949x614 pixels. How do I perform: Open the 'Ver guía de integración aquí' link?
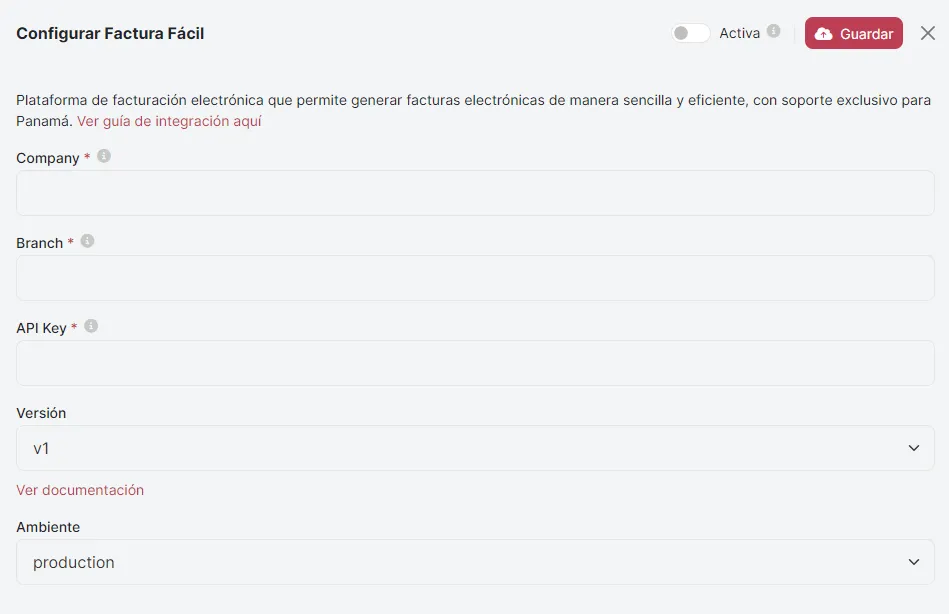(x=169, y=121)
